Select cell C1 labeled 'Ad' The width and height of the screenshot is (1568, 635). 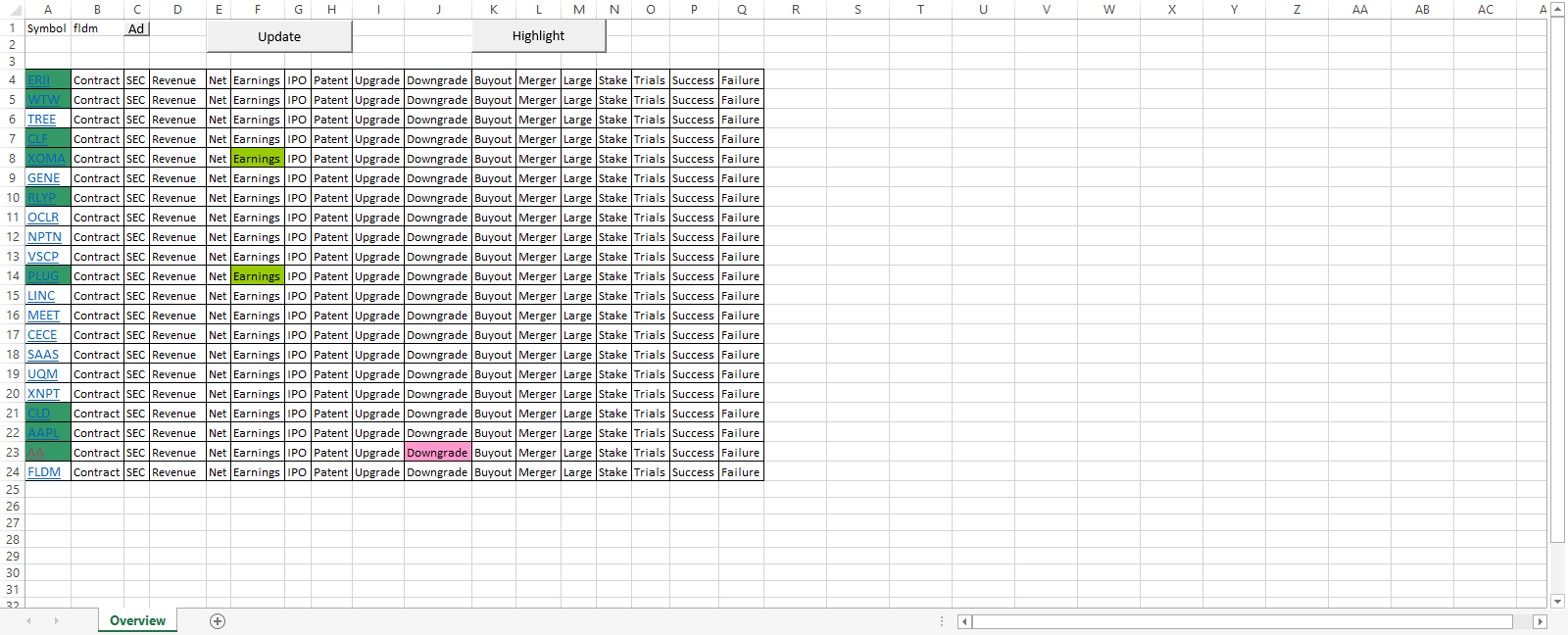[136, 28]
